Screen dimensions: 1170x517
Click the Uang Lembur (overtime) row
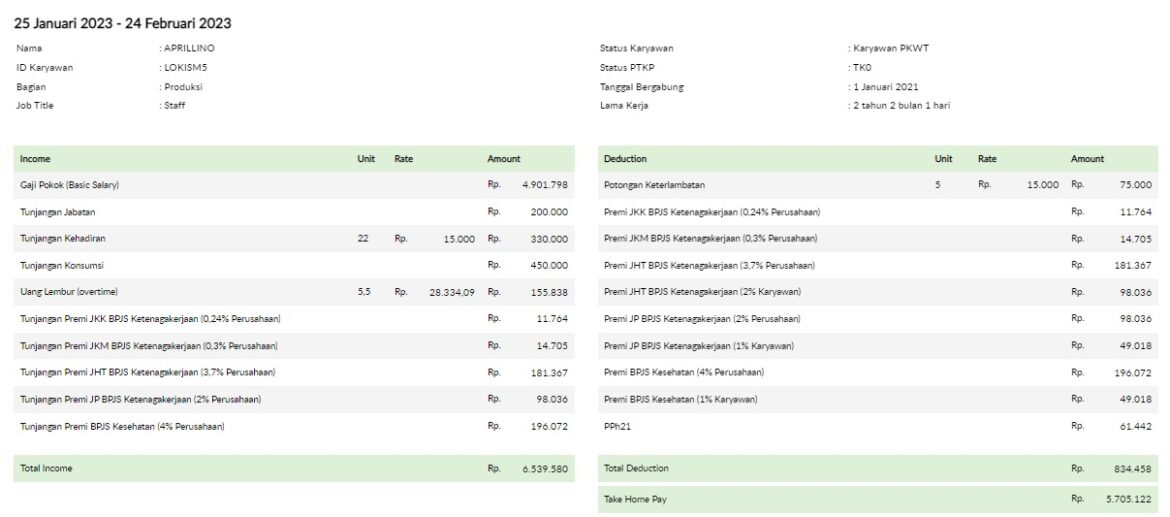pyautogui.click(x=66, y=292)
